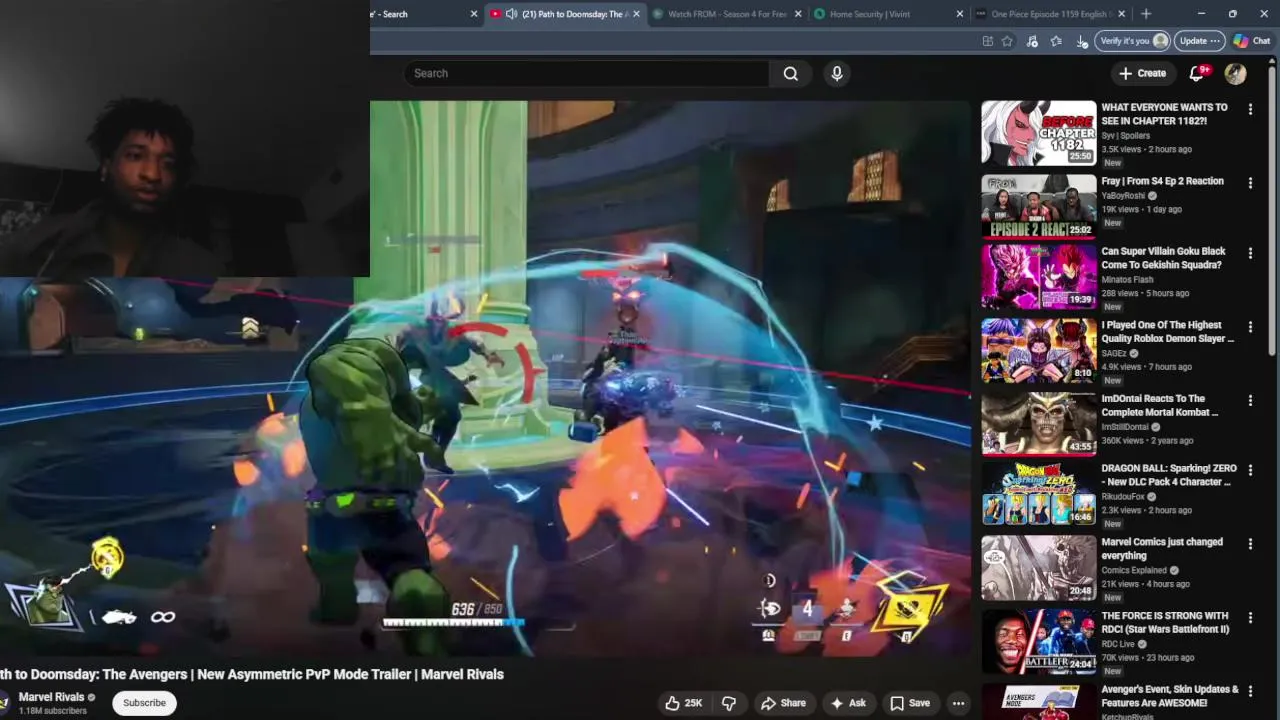Close the One Piece Episode 1159 tab

click(1122, 14)
